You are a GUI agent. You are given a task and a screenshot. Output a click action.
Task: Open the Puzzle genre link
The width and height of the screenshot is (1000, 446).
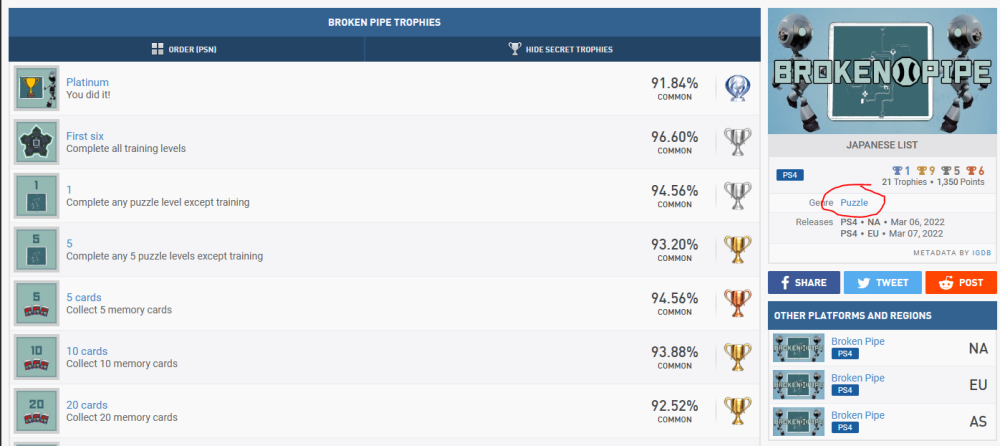tap(854, 202)
